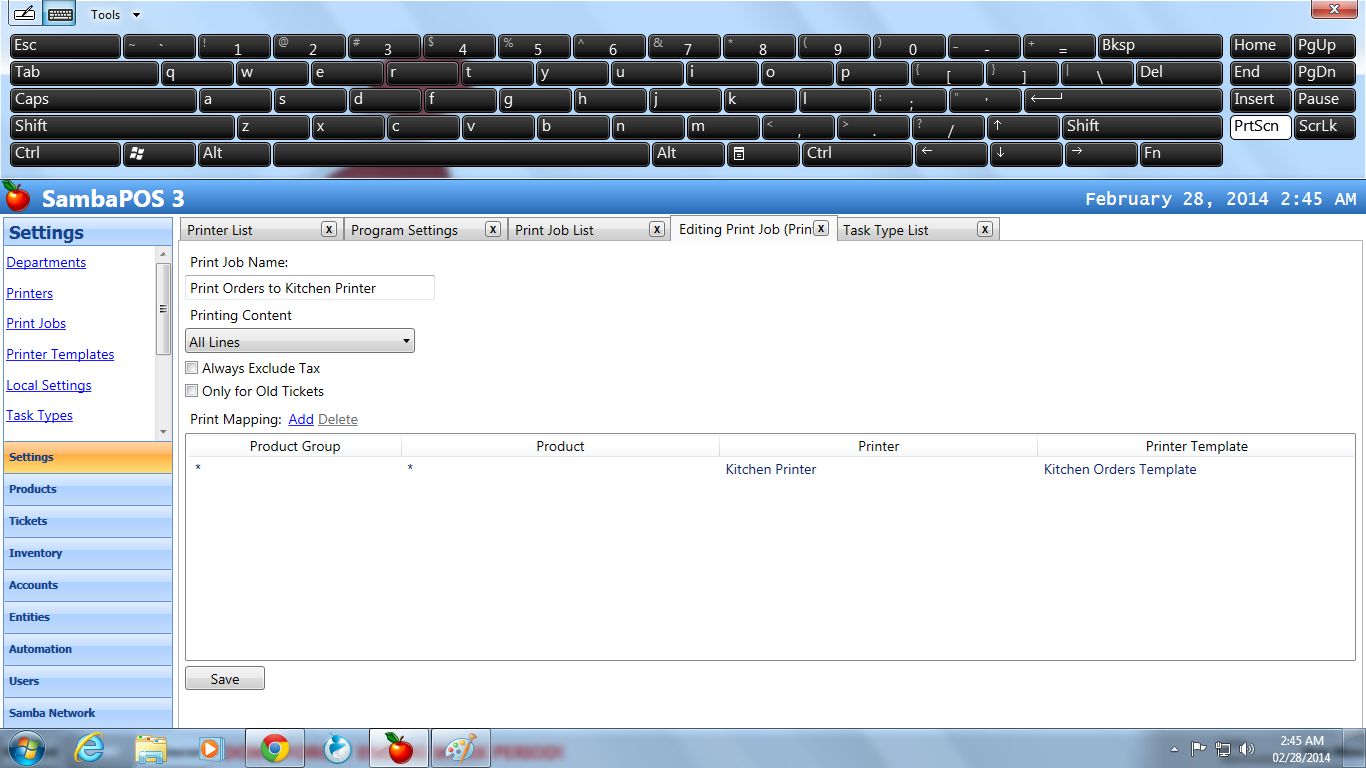Click the SambaPOS apple logo icon
The width and height of the screenshot is (1366, 768).
point(17,197)
